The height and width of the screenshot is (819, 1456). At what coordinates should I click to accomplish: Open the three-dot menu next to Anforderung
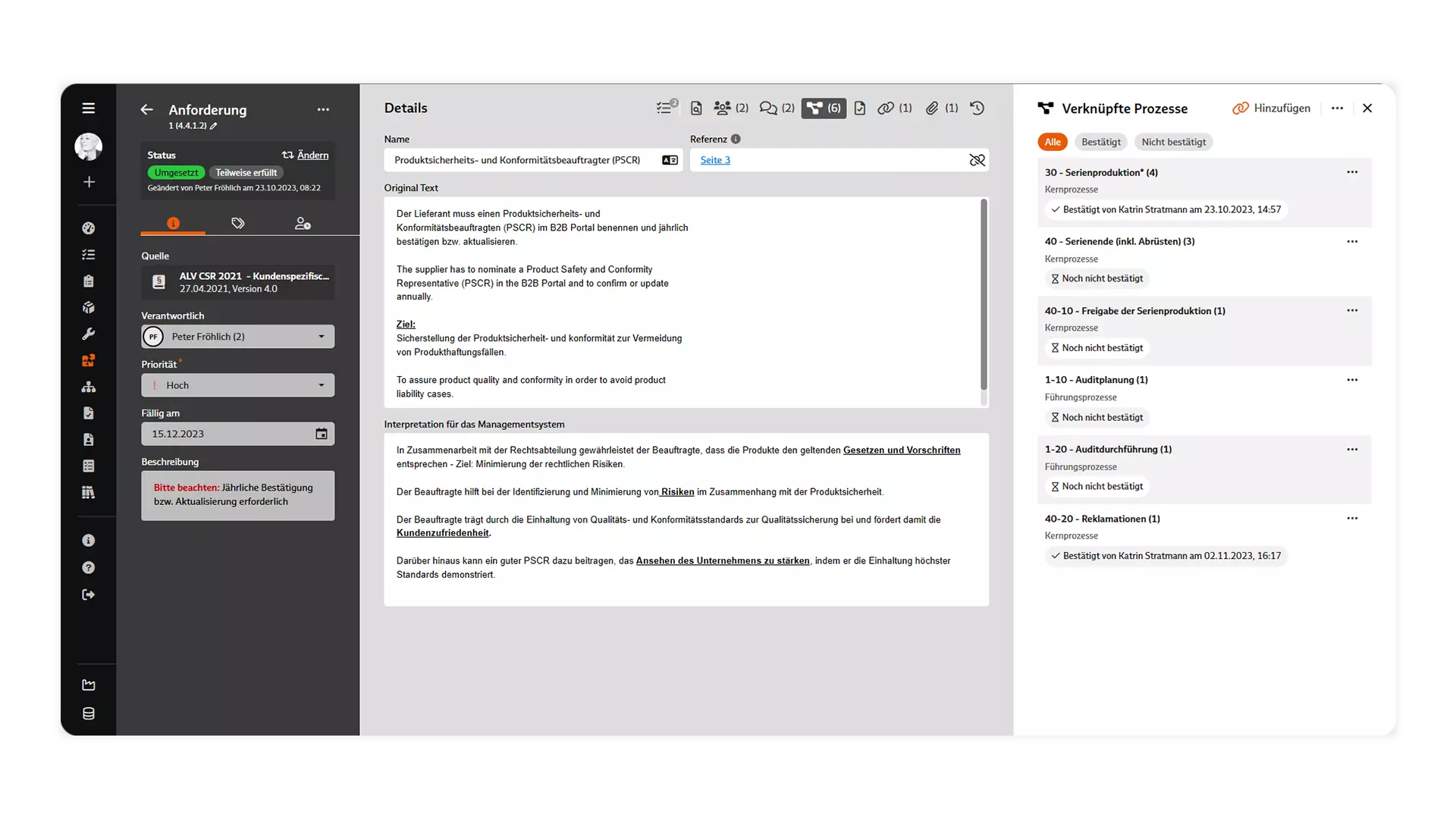(x=323, y=110)
